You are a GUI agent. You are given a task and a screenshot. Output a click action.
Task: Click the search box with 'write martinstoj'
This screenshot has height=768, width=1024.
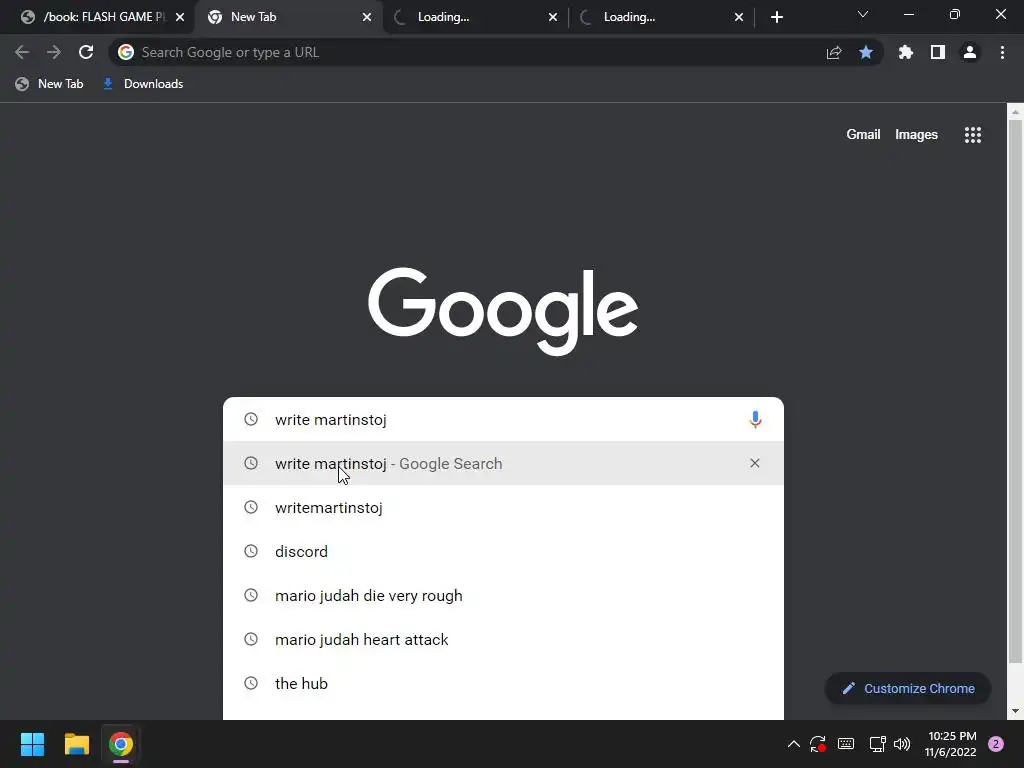503,419
